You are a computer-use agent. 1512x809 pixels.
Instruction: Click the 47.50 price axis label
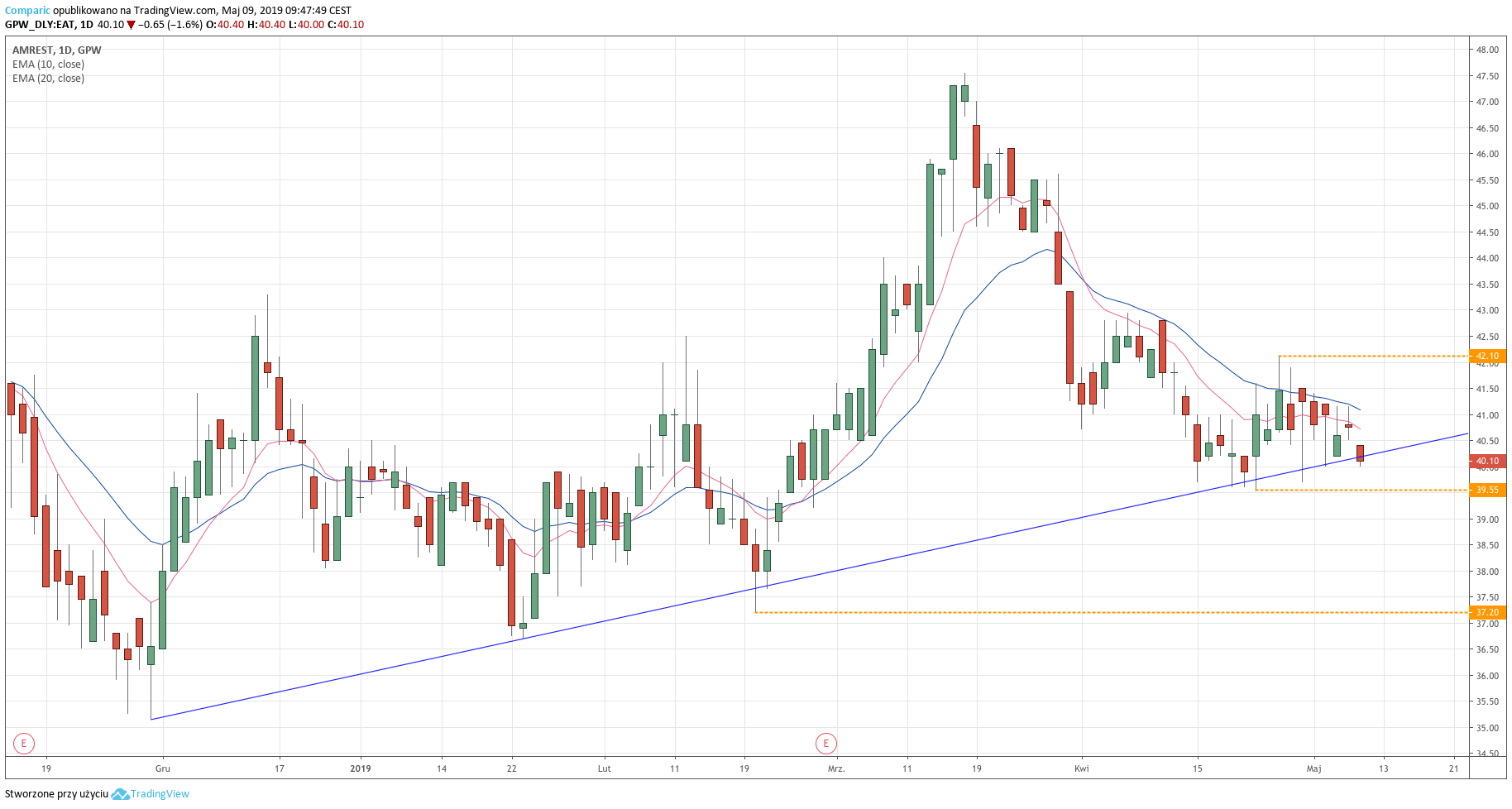[x=1487, y=76]
